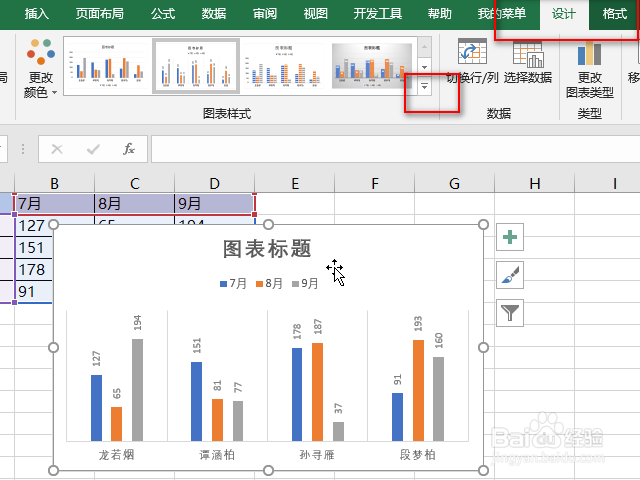Click axis label 段梦柏
Image resolution: width=640 pixels, height=480 pixels.
(418, 454)
